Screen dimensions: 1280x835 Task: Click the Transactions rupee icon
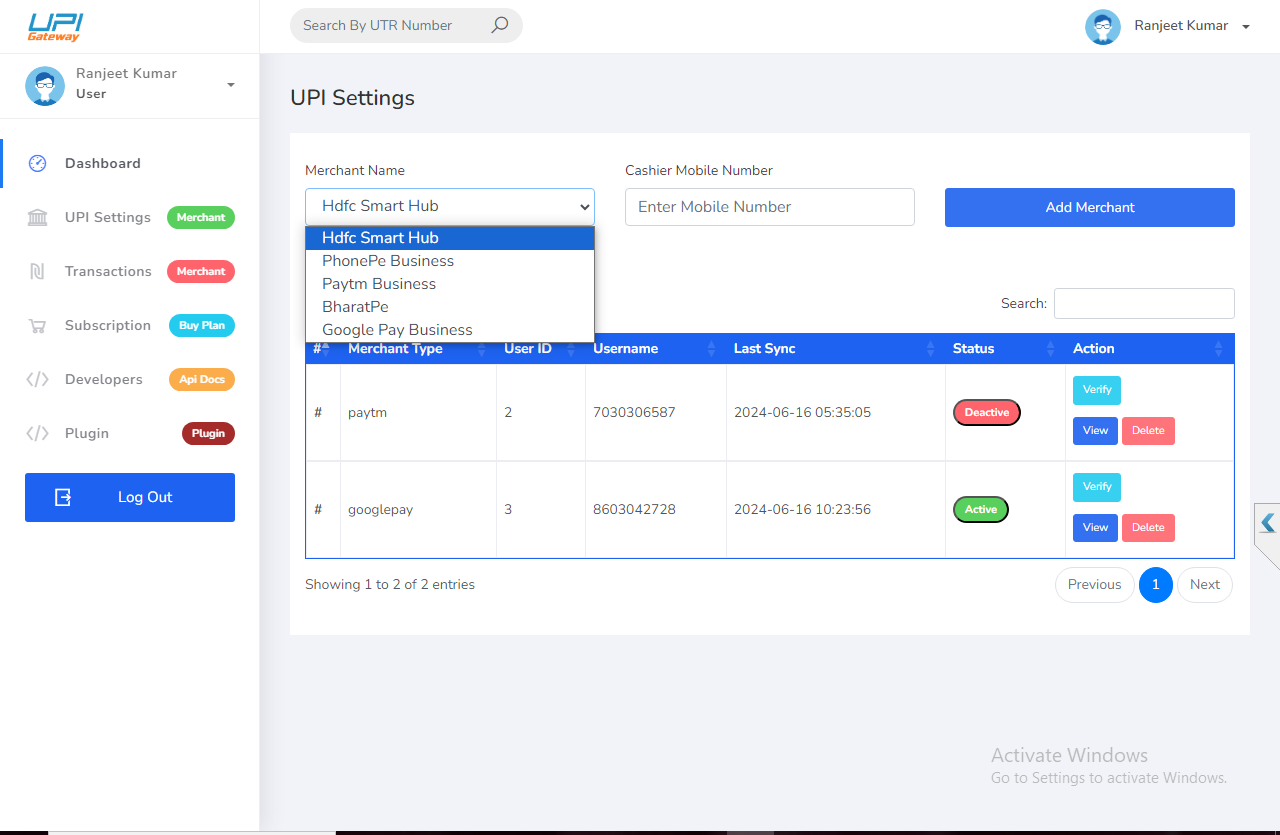(38, 271)
